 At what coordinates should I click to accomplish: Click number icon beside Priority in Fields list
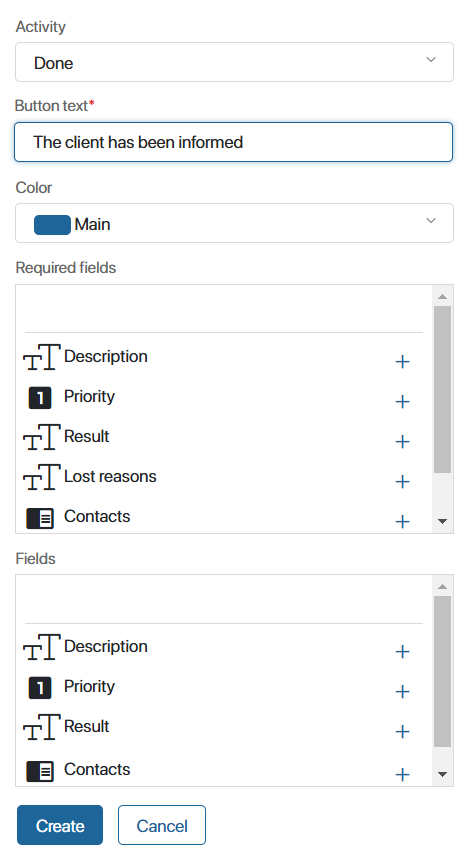[x=40, y=688]
